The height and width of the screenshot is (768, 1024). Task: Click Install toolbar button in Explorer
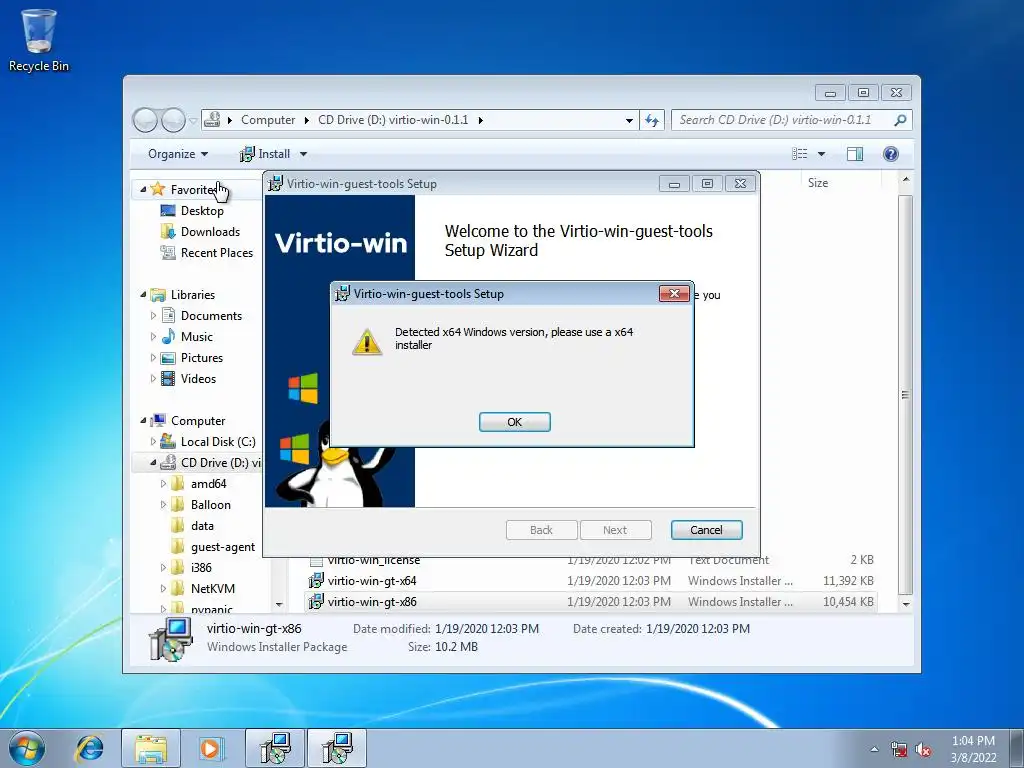click(265, 154)
